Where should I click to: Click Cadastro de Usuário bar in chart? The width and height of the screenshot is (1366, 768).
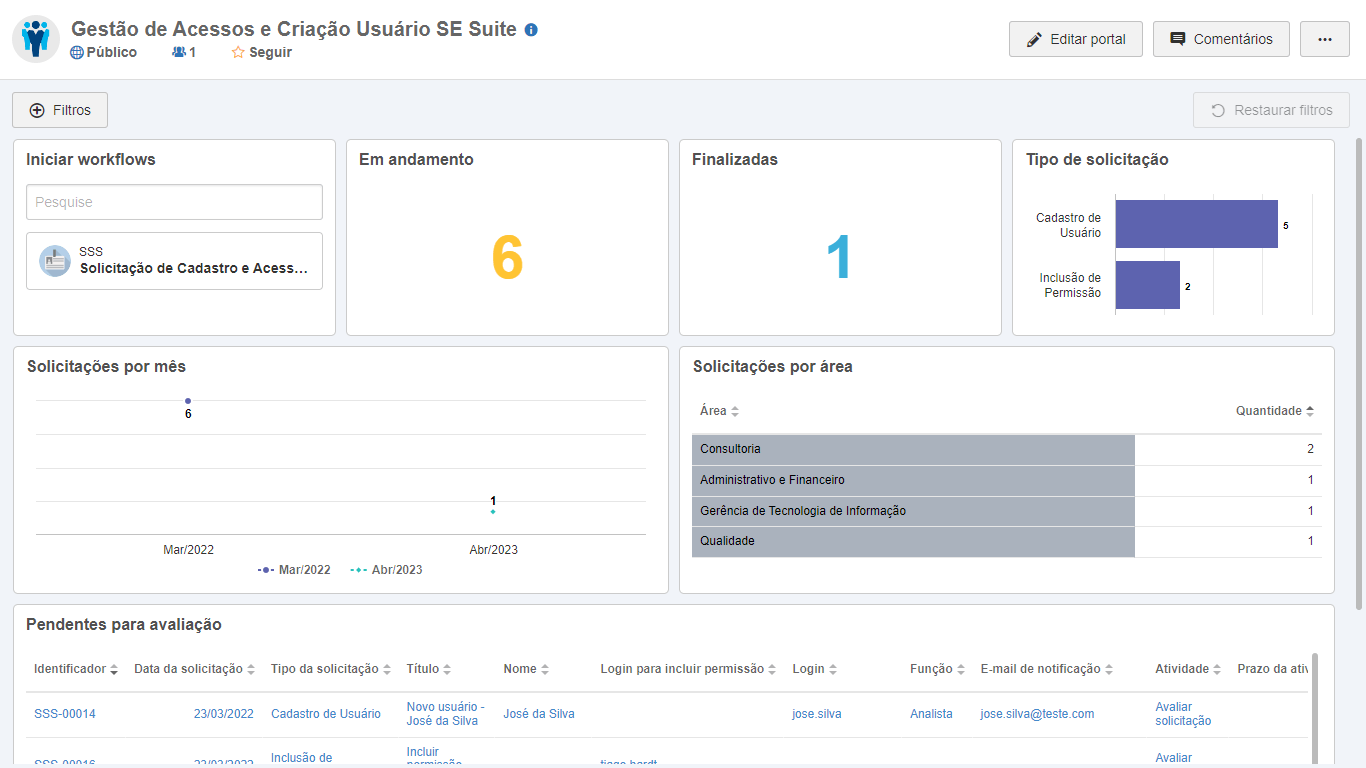(1196, 224)
